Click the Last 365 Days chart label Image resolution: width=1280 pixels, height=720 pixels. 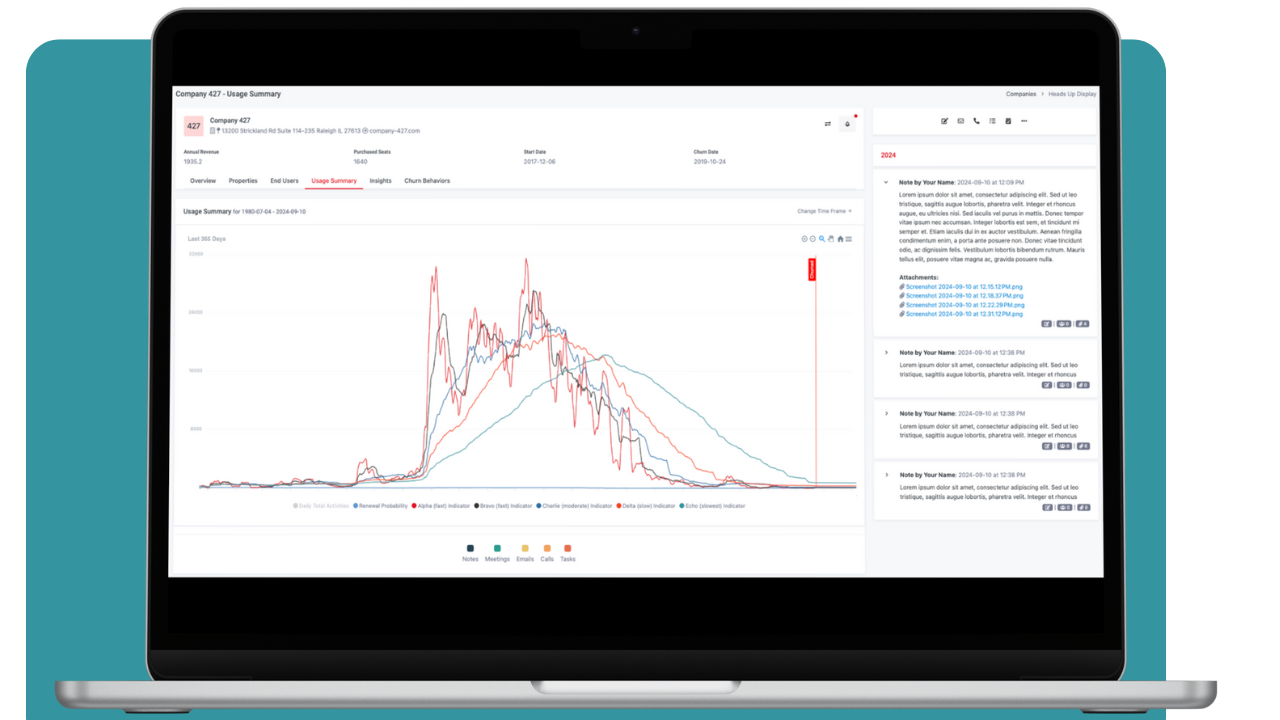point(207,239)
